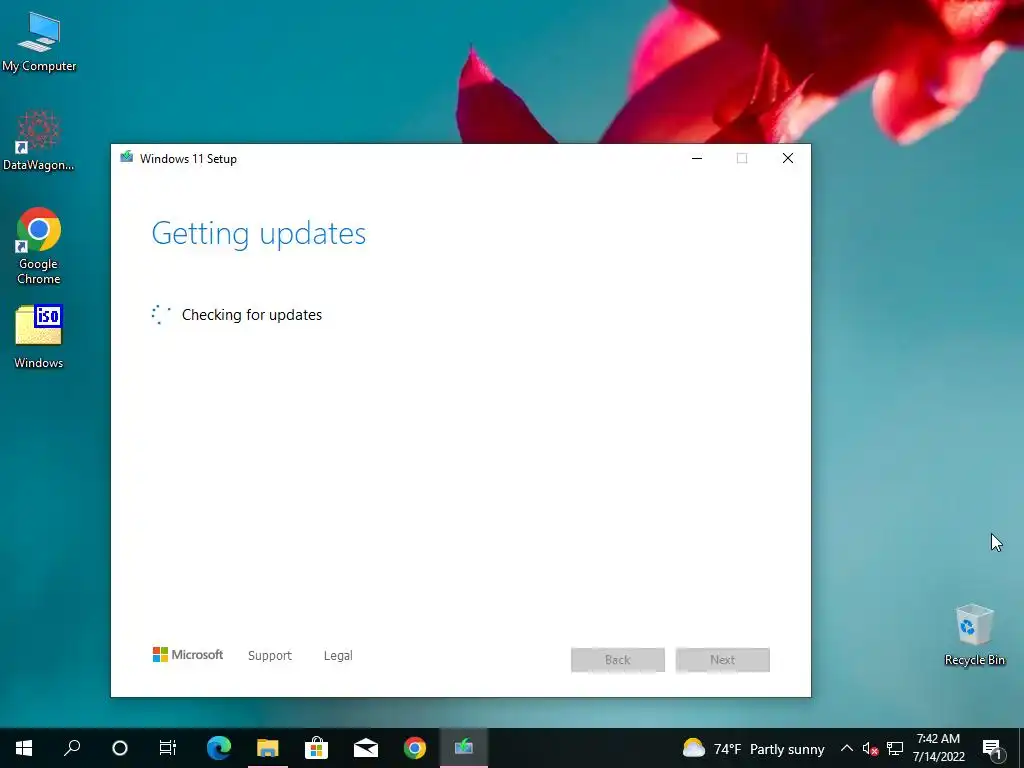This screenshot has width=1024, height=768.
Task: Click the Show desktop strip
Action: pos(1021,748)
